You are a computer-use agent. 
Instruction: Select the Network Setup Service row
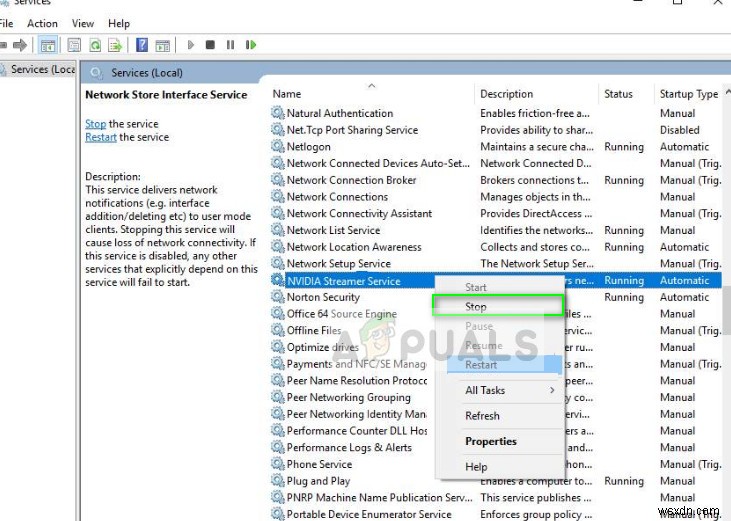496,263
